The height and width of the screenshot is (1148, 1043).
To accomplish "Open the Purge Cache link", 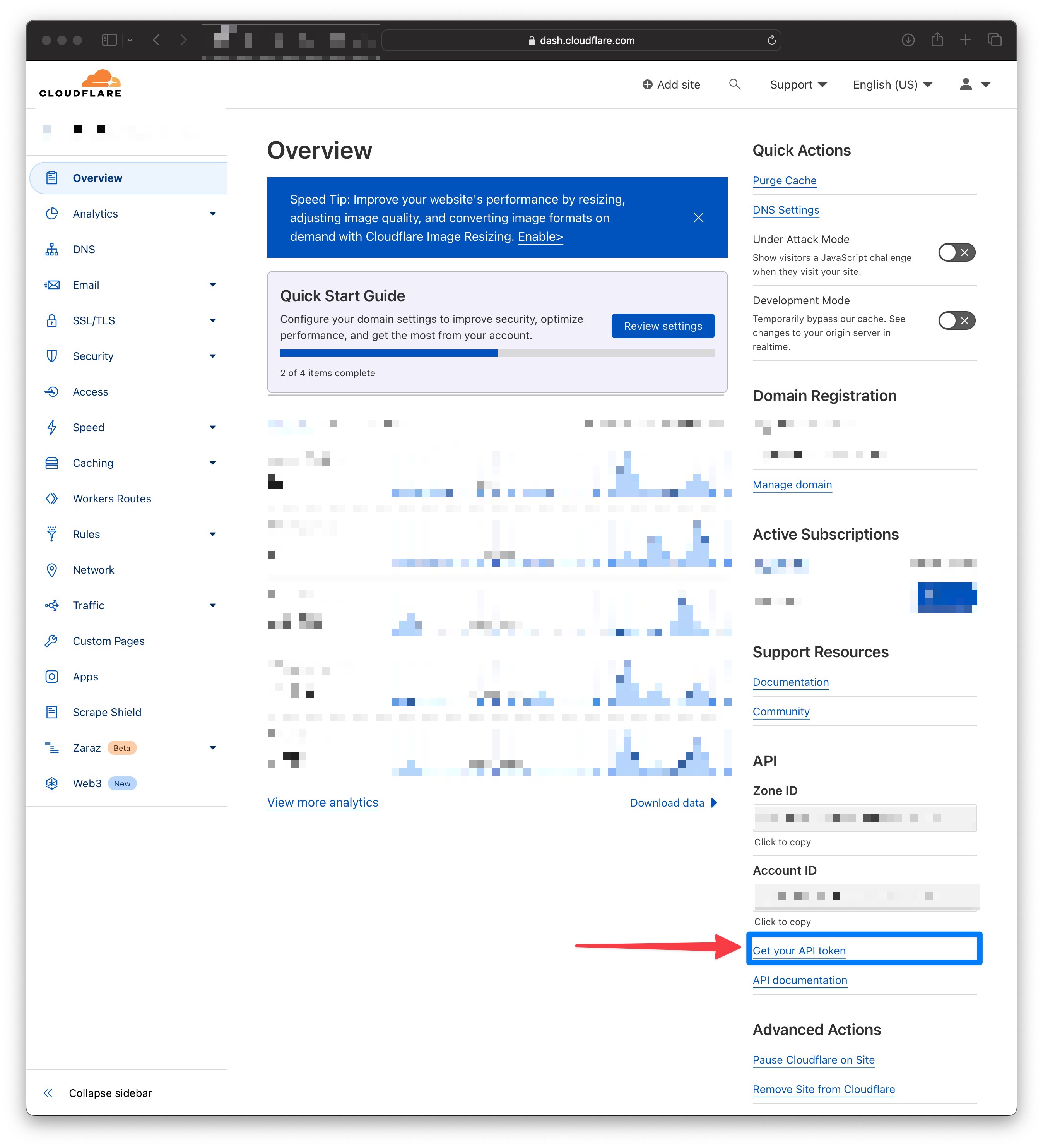I will point(784,180).
